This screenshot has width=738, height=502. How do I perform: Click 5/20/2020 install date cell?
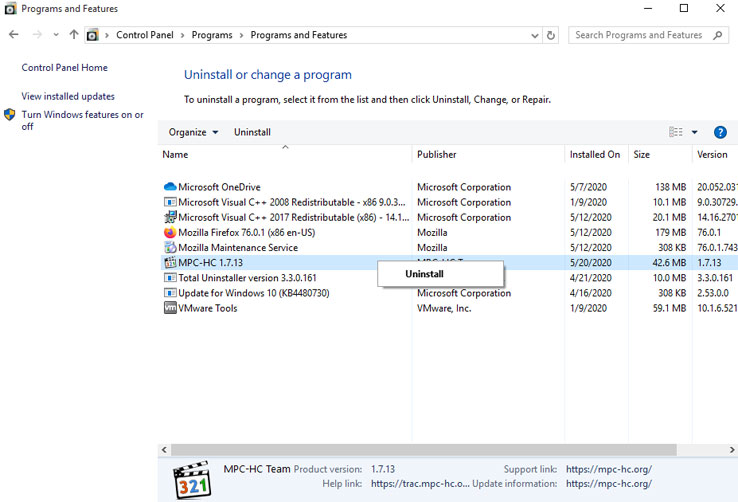(x=591, y=263)
